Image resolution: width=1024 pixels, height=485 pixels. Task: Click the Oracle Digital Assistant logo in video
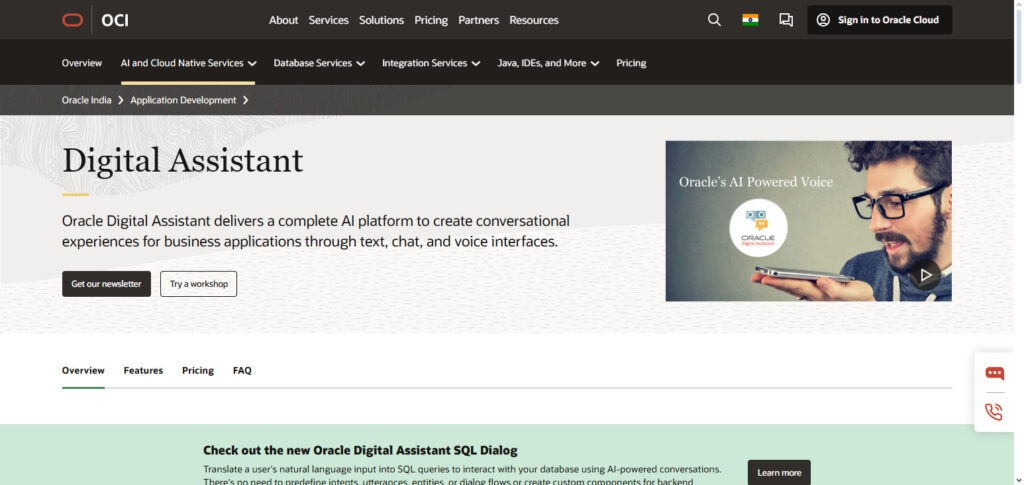click(x=758, y=228)
